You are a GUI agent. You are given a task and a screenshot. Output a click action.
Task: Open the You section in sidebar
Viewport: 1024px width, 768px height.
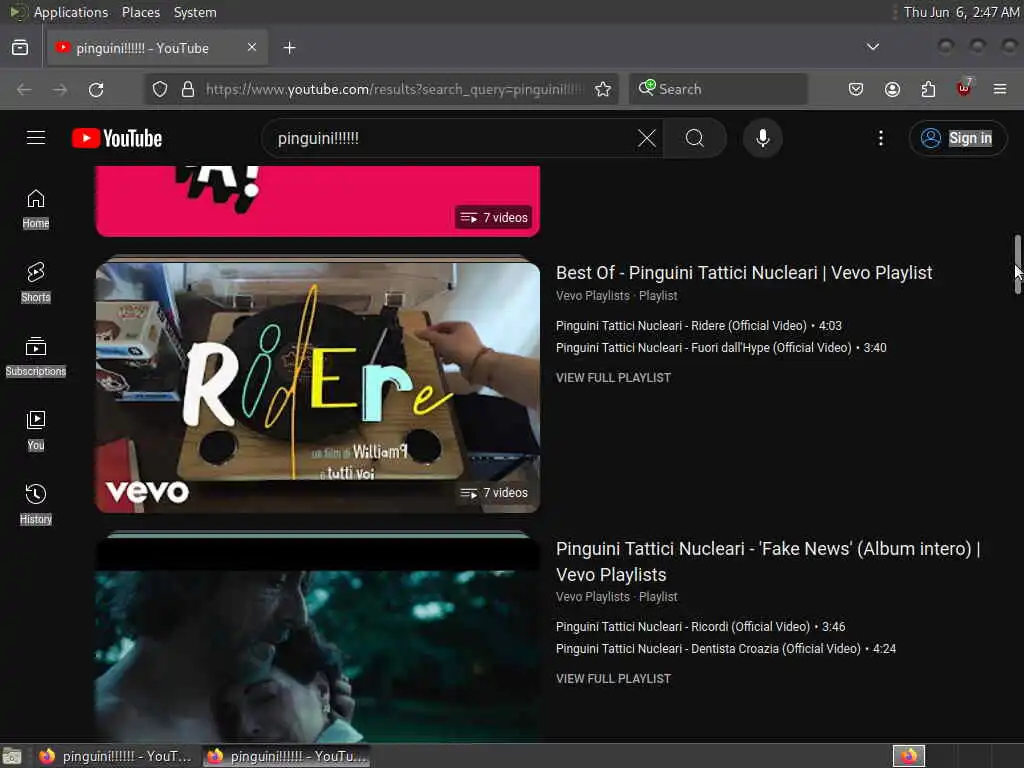pyautogui.click(x=36, y=430)
